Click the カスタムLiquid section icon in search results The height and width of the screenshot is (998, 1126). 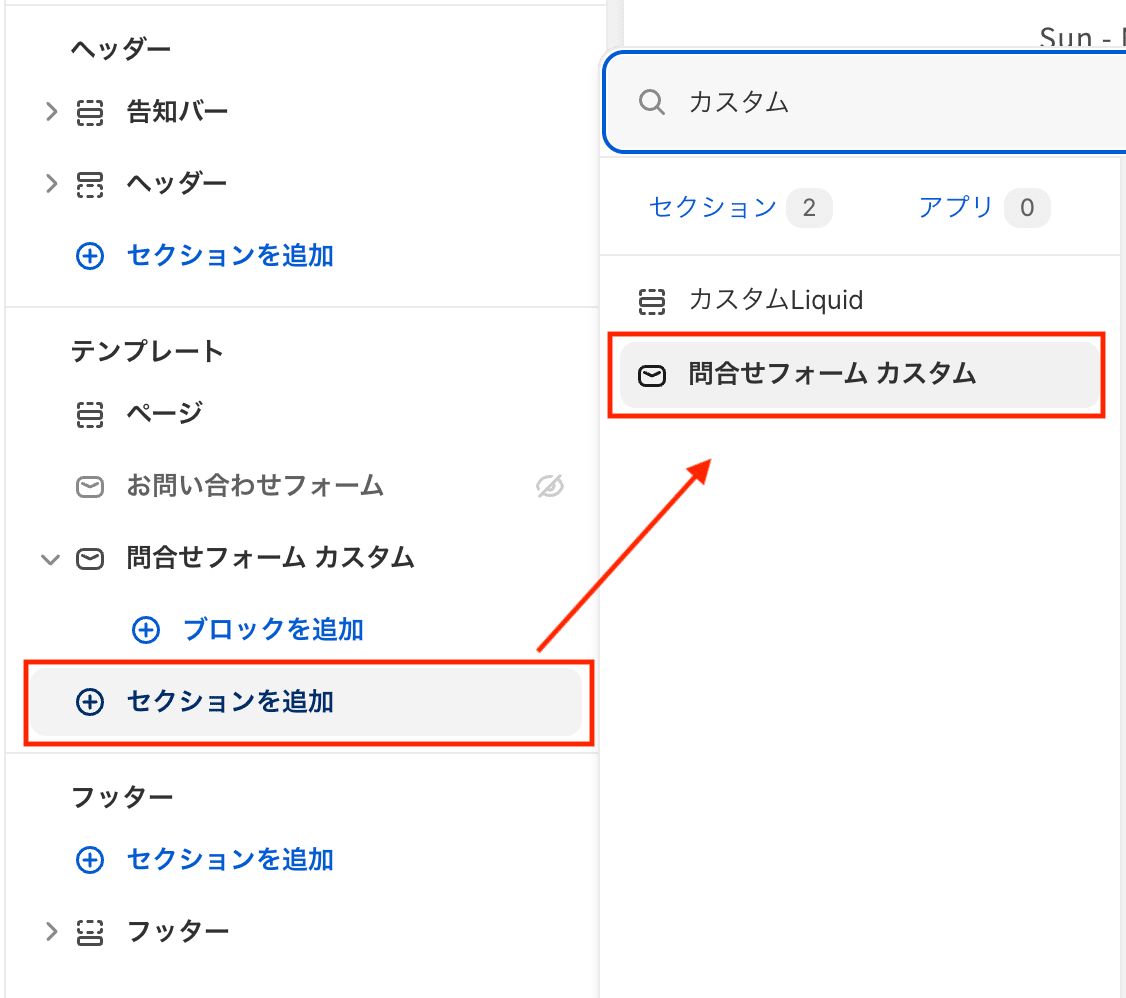652,300
